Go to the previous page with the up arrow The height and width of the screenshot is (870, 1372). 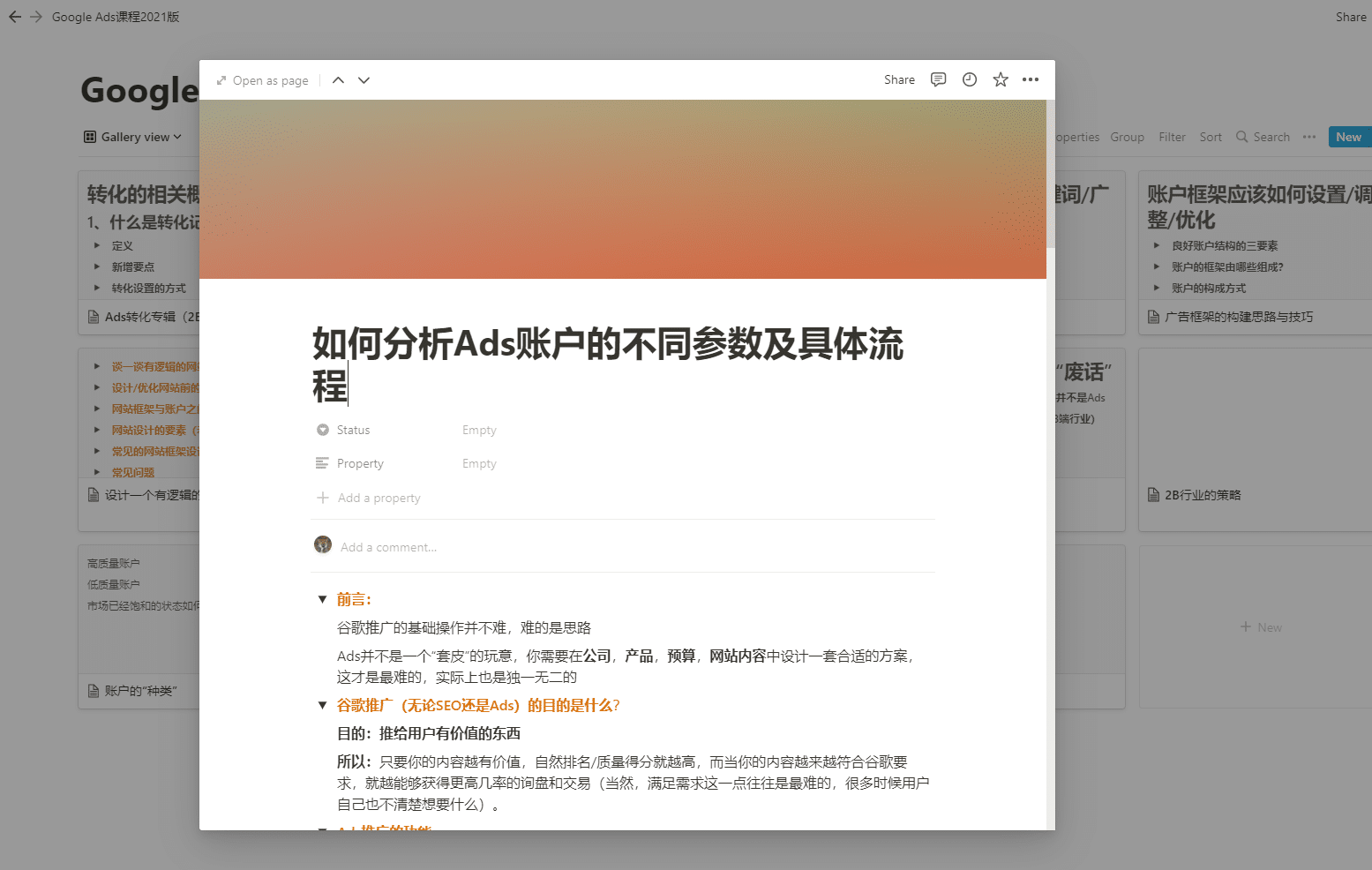(338, 80)
